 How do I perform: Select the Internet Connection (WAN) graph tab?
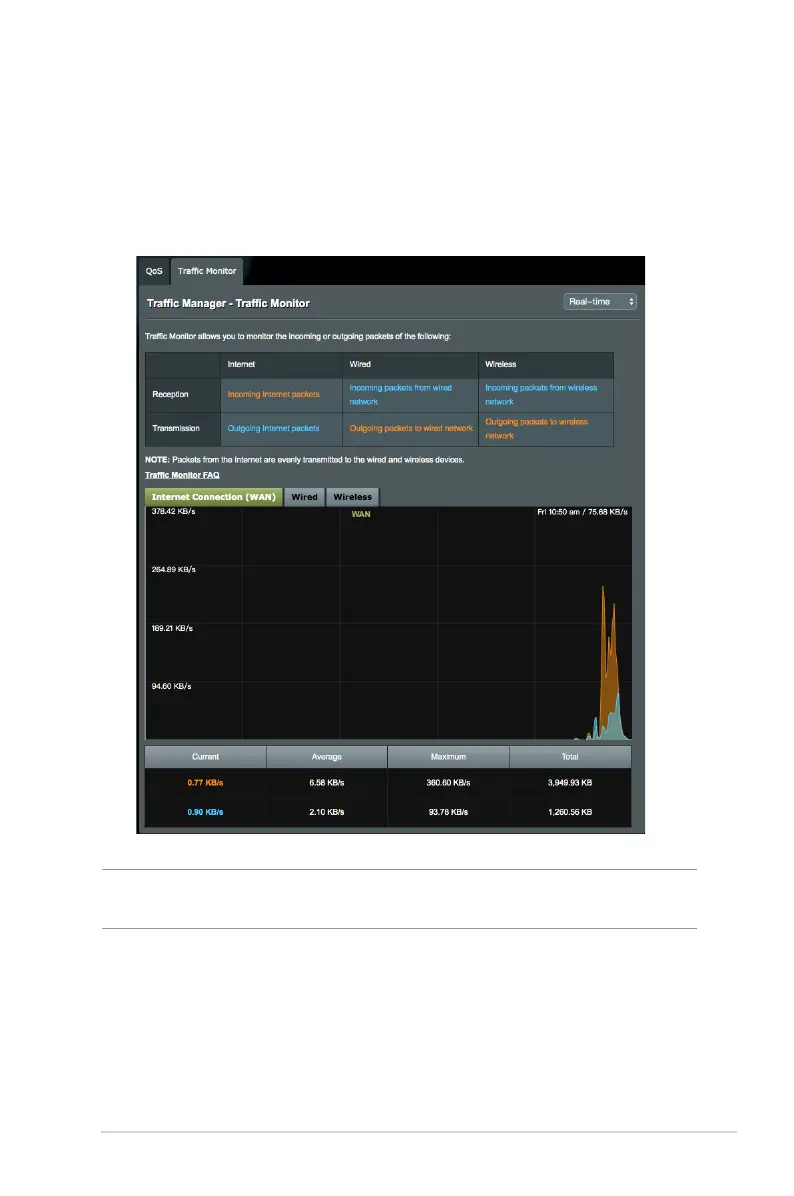coord(214,497)
